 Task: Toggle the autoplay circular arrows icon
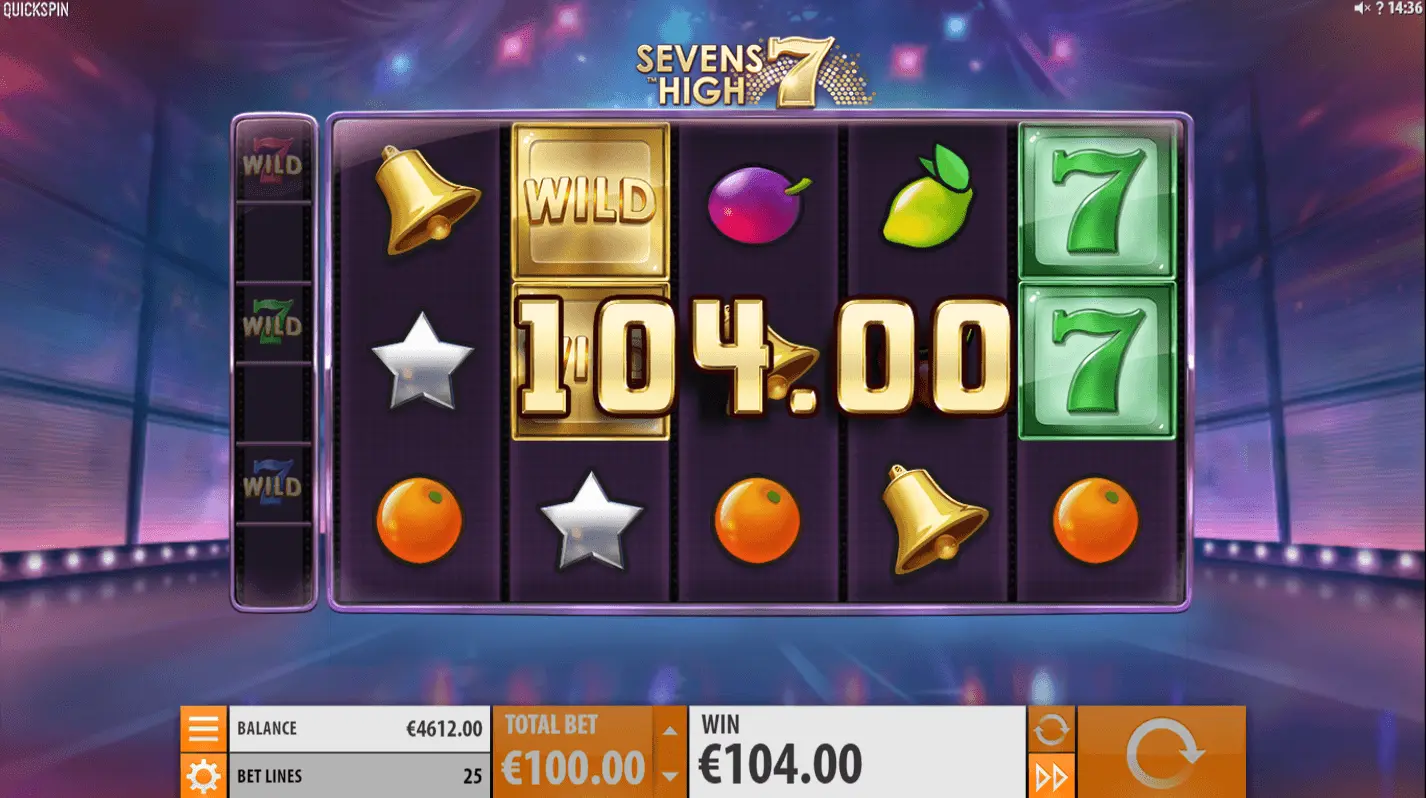pyautogui.click(x=1051, y=729)
